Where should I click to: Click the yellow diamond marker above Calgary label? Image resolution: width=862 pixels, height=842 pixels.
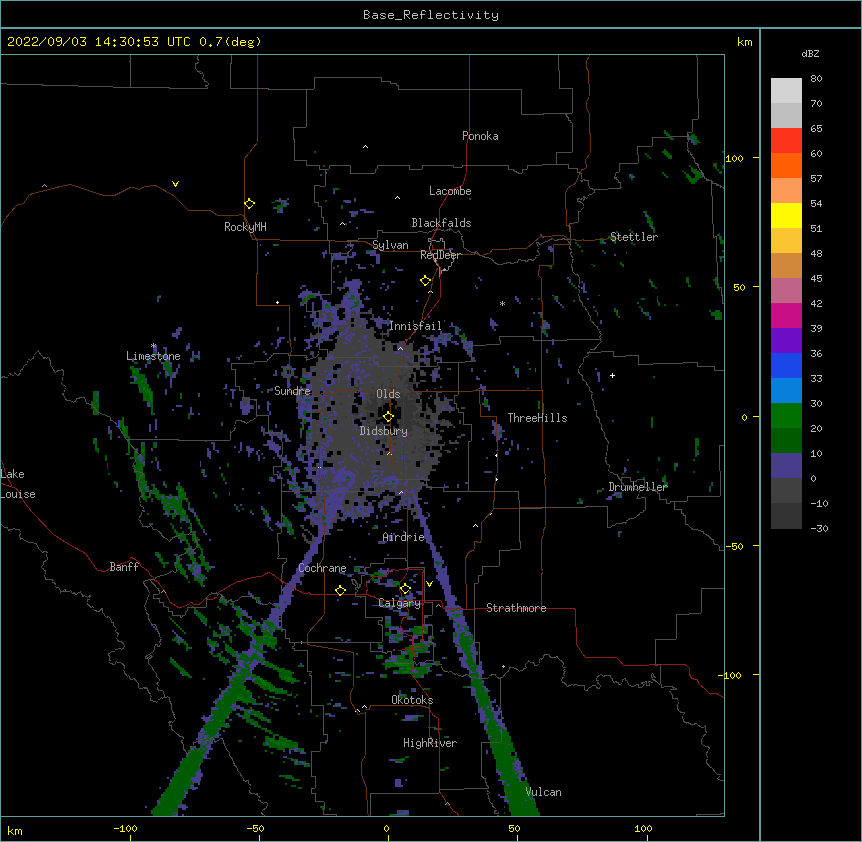[405, 589]
